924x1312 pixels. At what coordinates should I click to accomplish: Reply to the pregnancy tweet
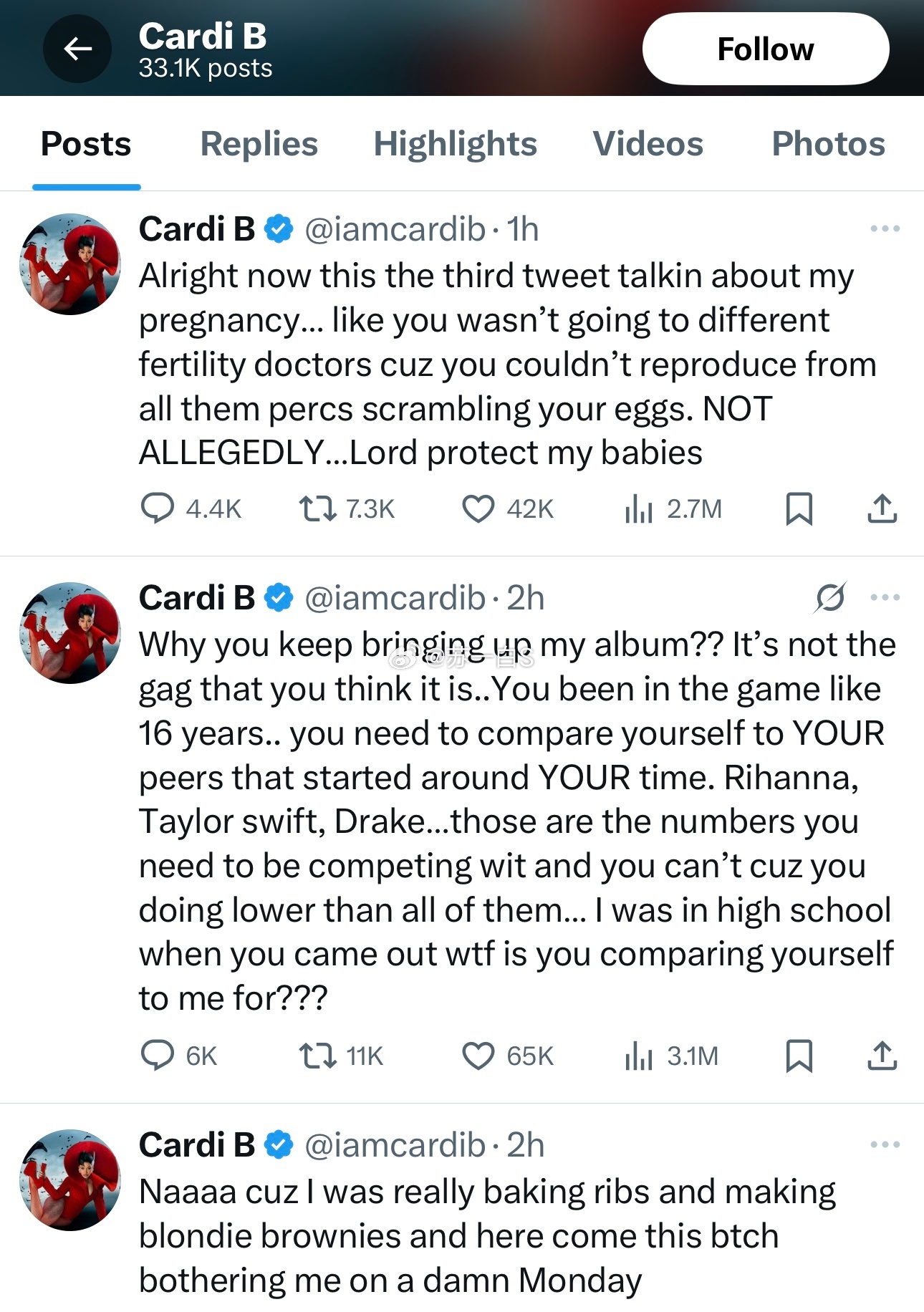pyautogui.click(x=158, y=508)
